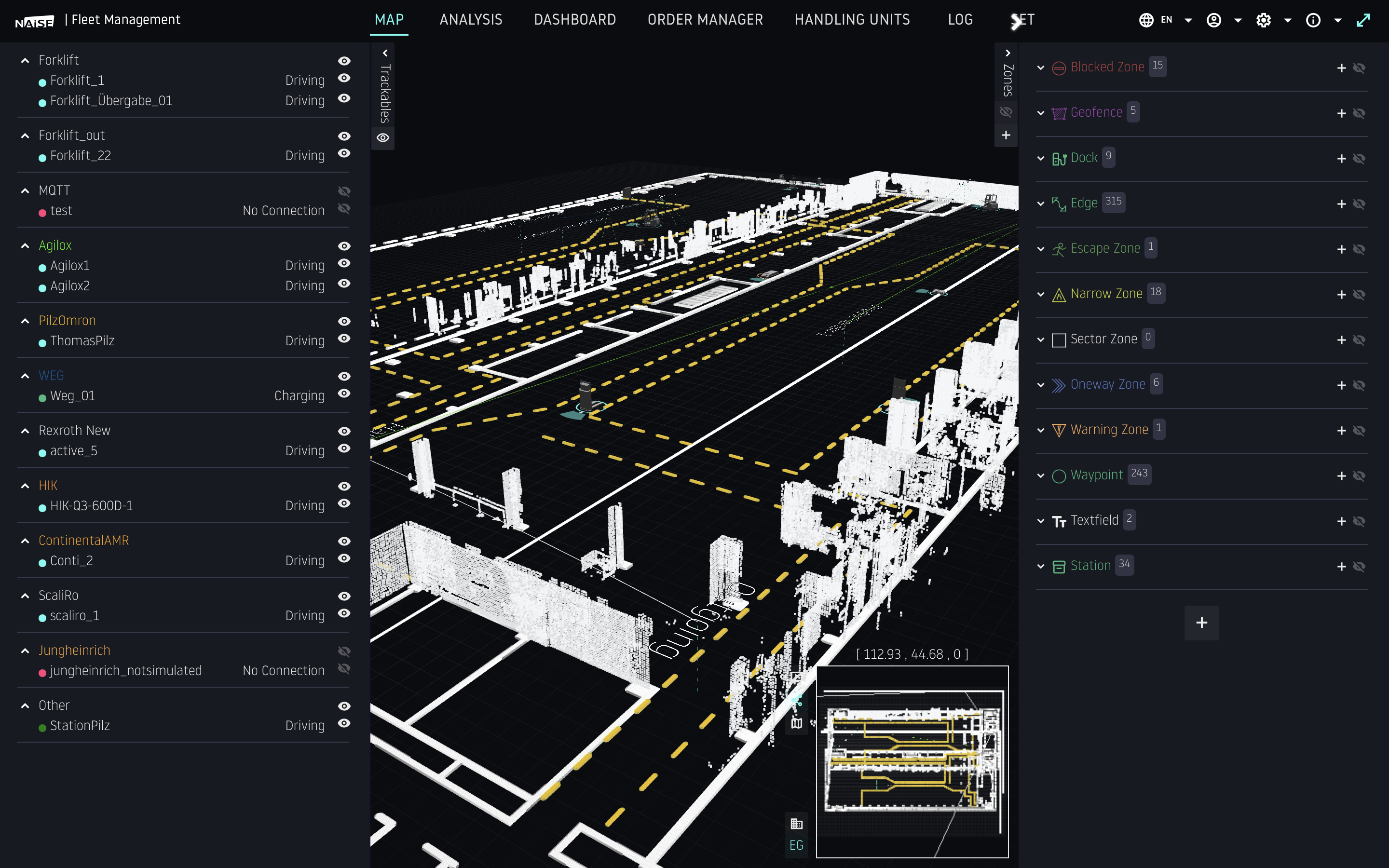Open the ORDER MANAGER tab
The image size is (1389, 868).
pos(705,20)
